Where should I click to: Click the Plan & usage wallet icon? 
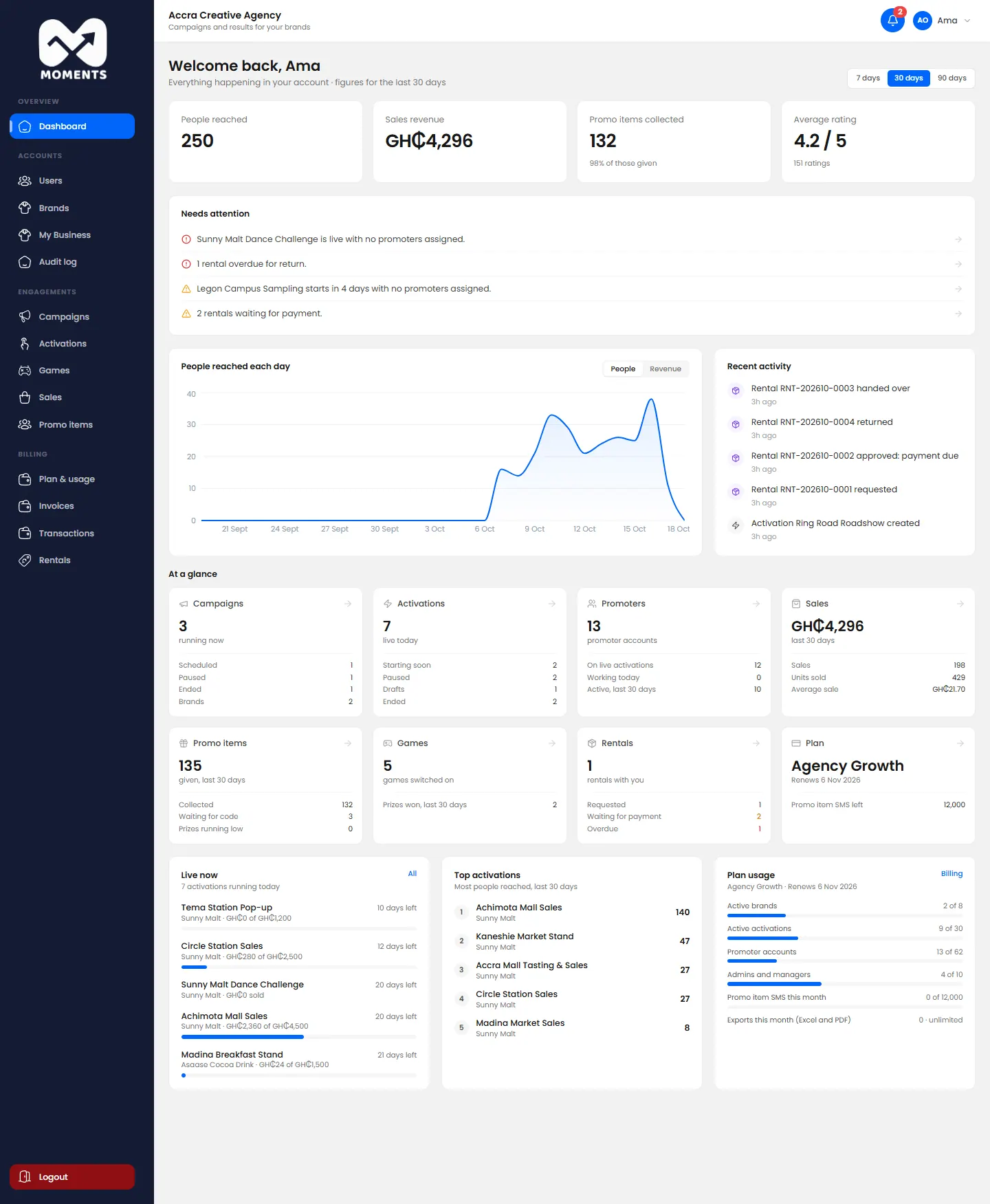pyautogui.click(x=25, y=479)
